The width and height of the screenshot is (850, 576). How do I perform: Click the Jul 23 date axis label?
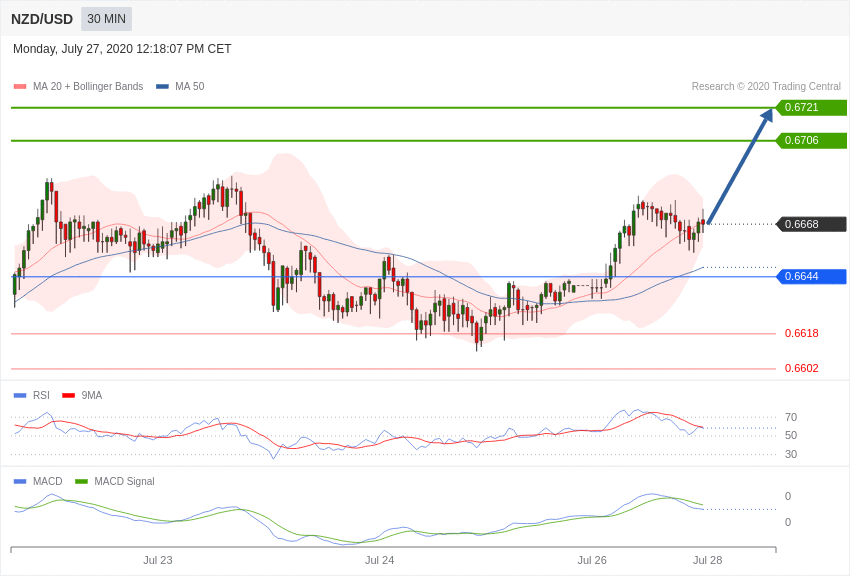point(158,560)
